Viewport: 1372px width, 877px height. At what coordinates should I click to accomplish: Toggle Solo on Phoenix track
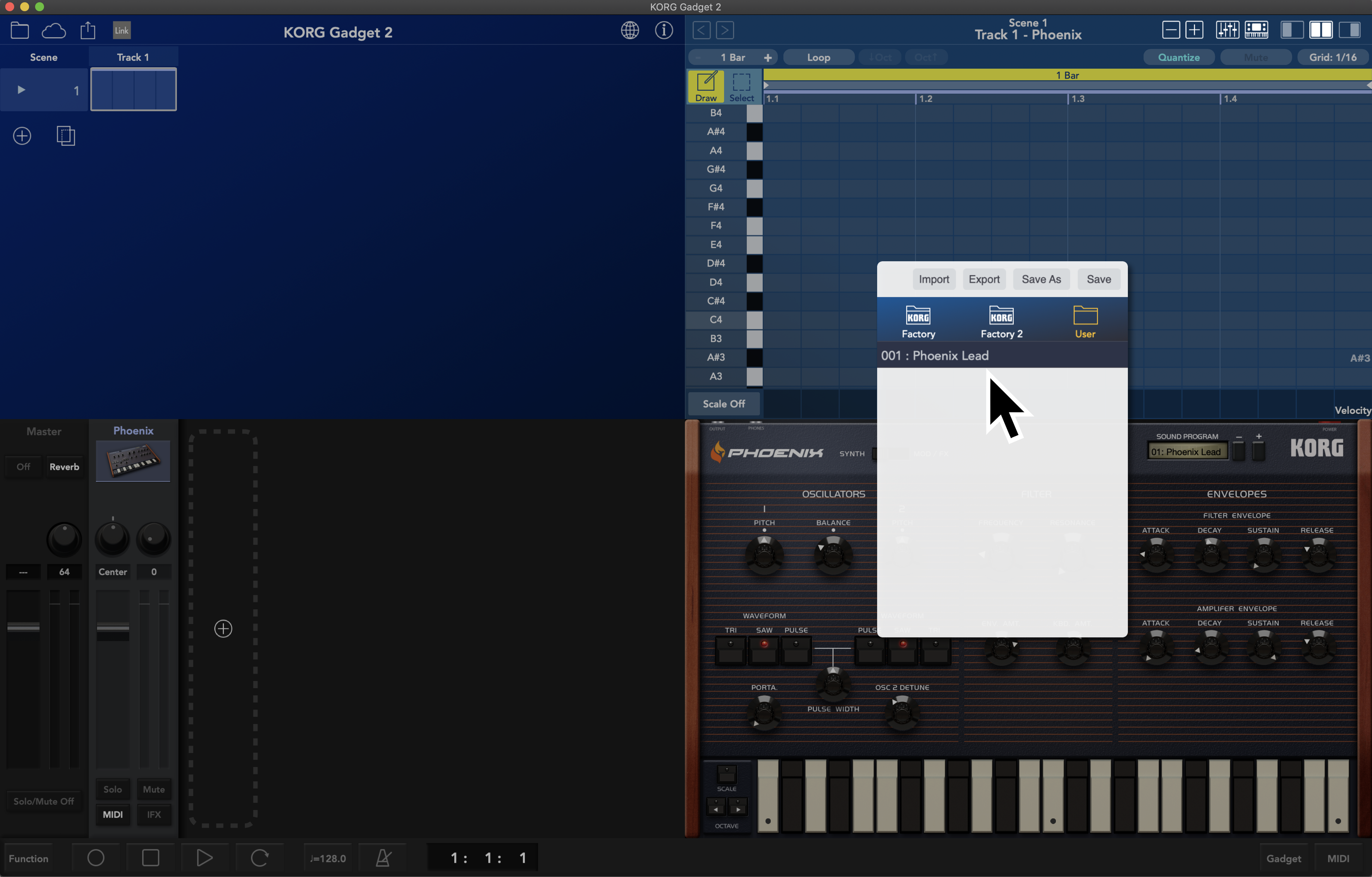pyautogui.click(x=112, y=789)
